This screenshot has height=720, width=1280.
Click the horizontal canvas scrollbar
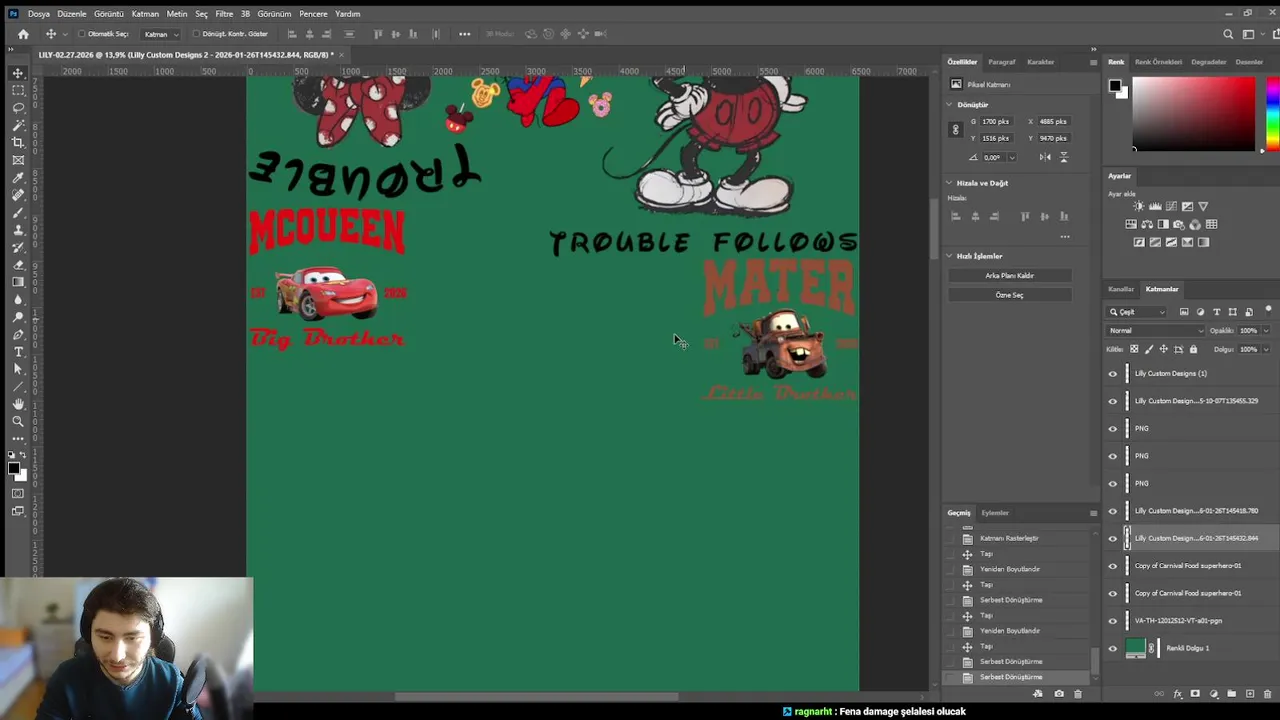point(536,697)
